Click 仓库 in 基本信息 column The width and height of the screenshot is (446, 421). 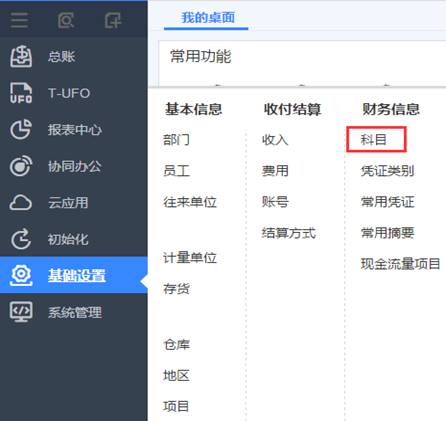pos(176,345)
